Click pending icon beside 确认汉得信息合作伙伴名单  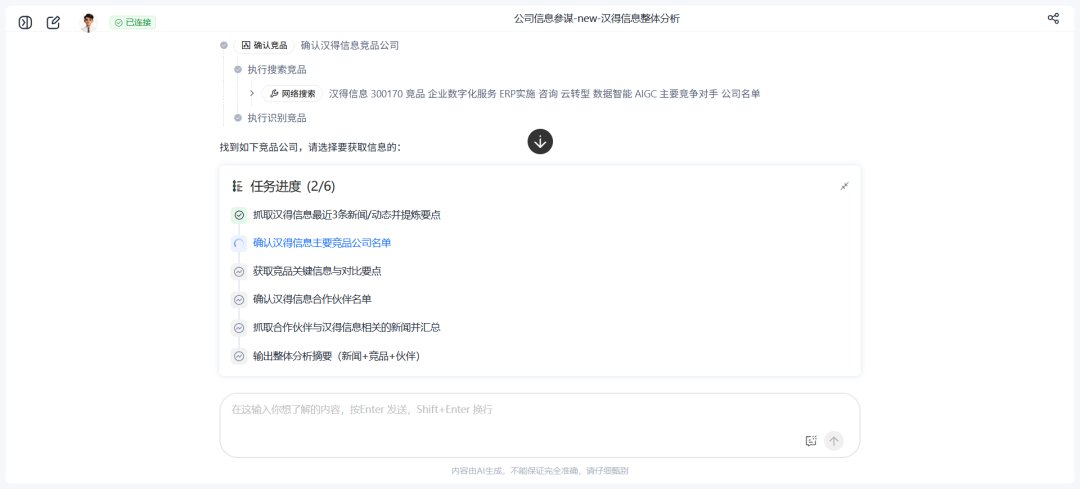coord(239,300)
